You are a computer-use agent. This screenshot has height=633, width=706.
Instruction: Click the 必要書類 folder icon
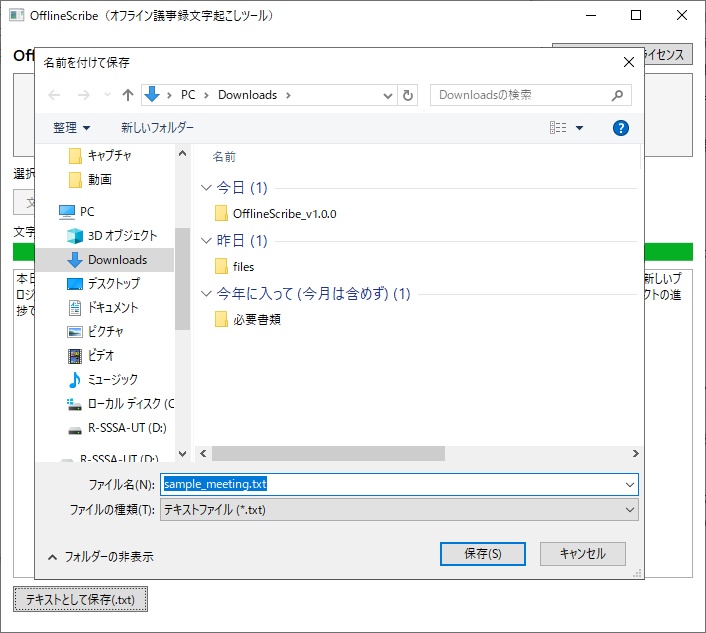pos(221,319)
